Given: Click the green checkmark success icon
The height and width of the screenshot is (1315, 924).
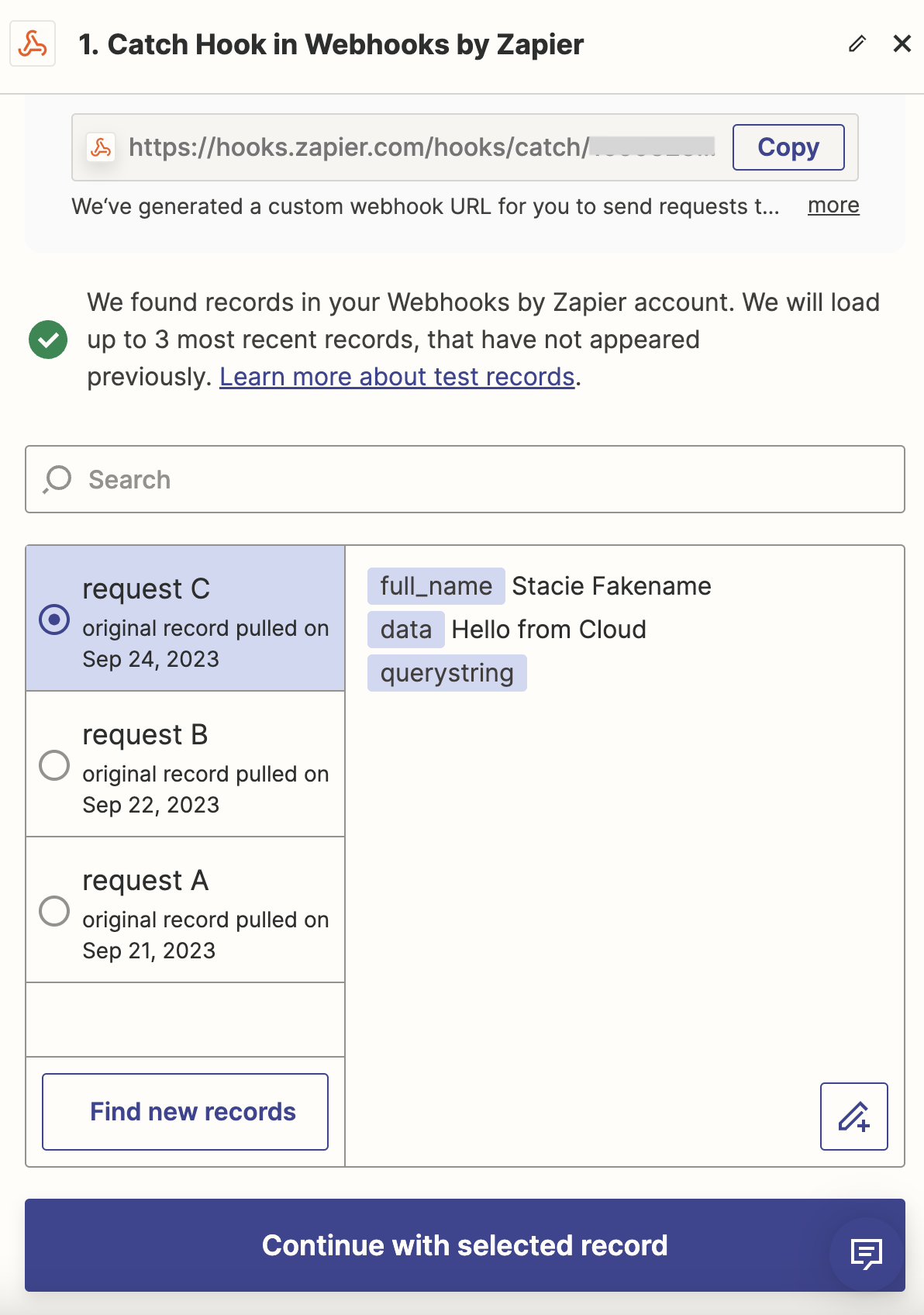Looking at the screenshot, I should point(48,340).
